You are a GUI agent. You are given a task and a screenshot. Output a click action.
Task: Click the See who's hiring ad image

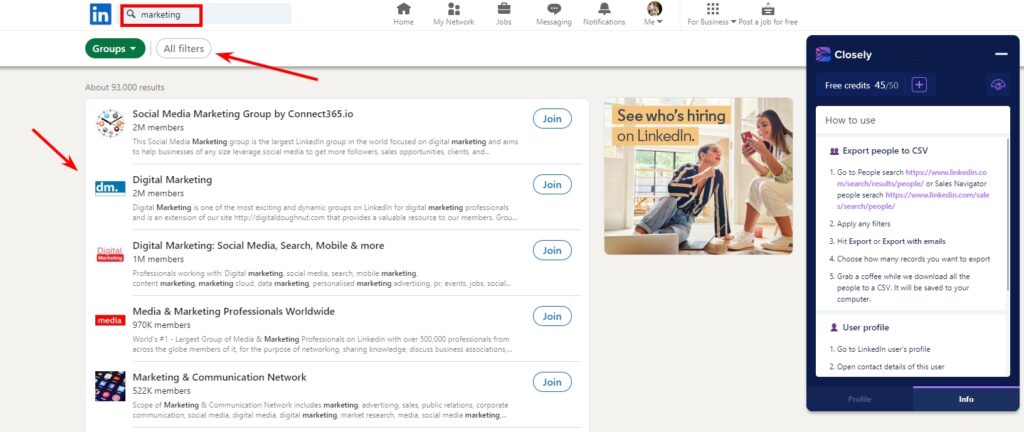click(x=698, y=176)
